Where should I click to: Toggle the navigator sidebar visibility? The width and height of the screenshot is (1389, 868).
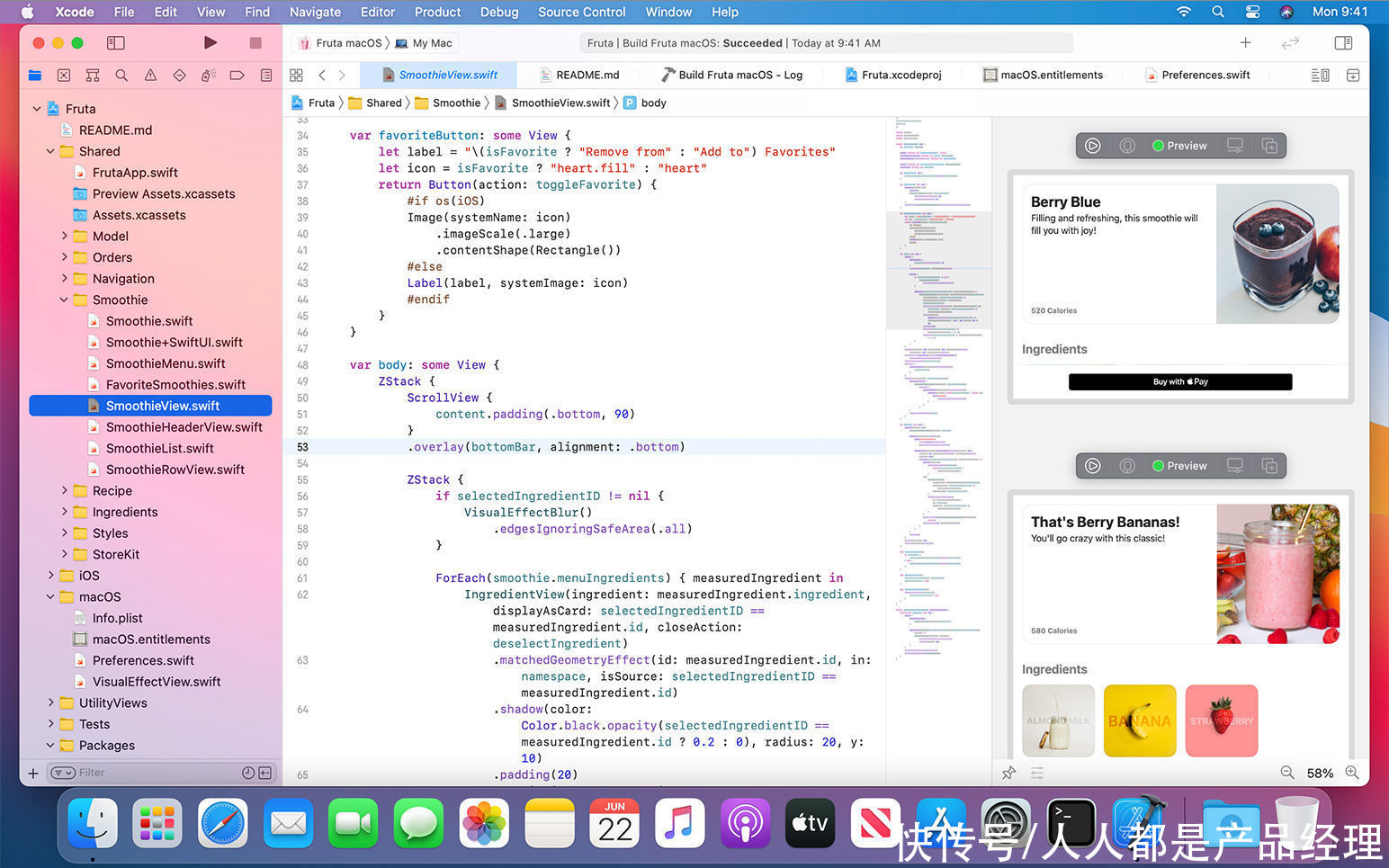(115, 42)
